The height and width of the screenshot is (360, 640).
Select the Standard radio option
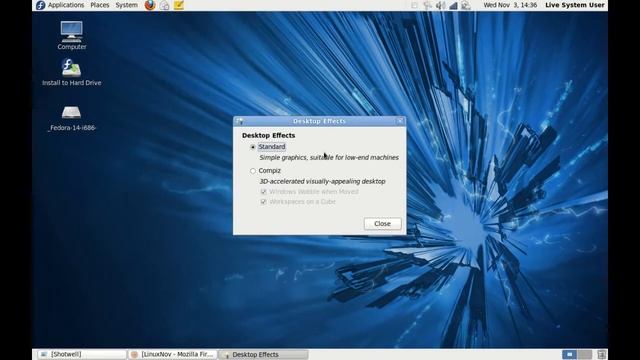point(253,147)
